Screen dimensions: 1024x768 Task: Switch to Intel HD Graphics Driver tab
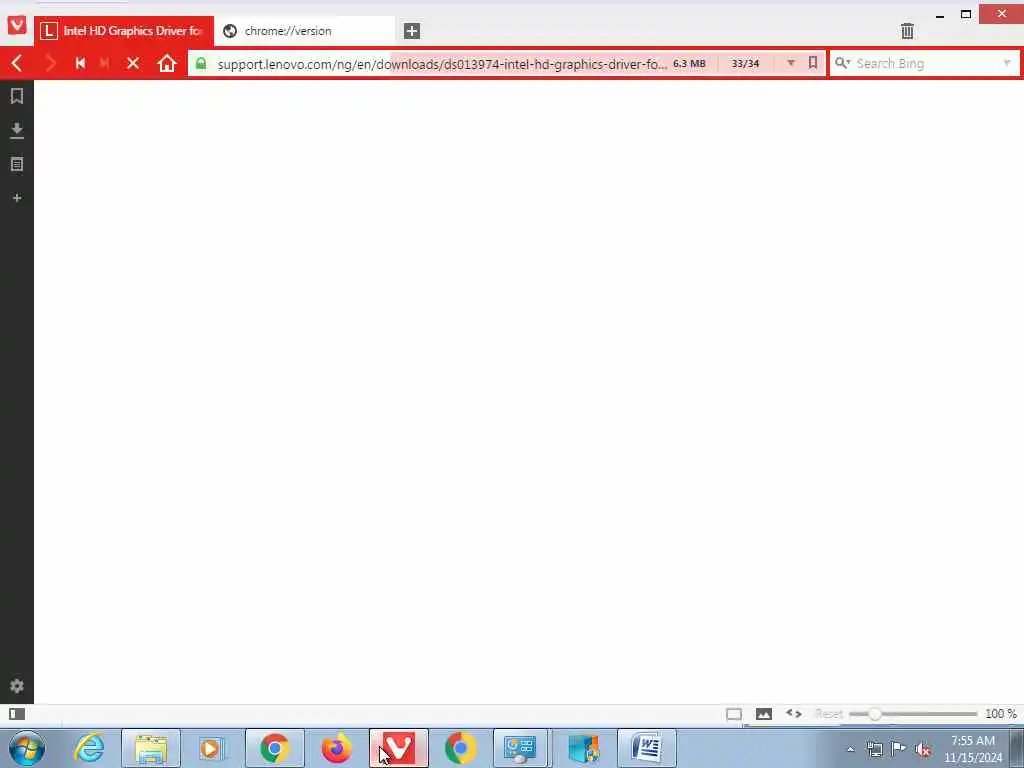coord(124,31)
